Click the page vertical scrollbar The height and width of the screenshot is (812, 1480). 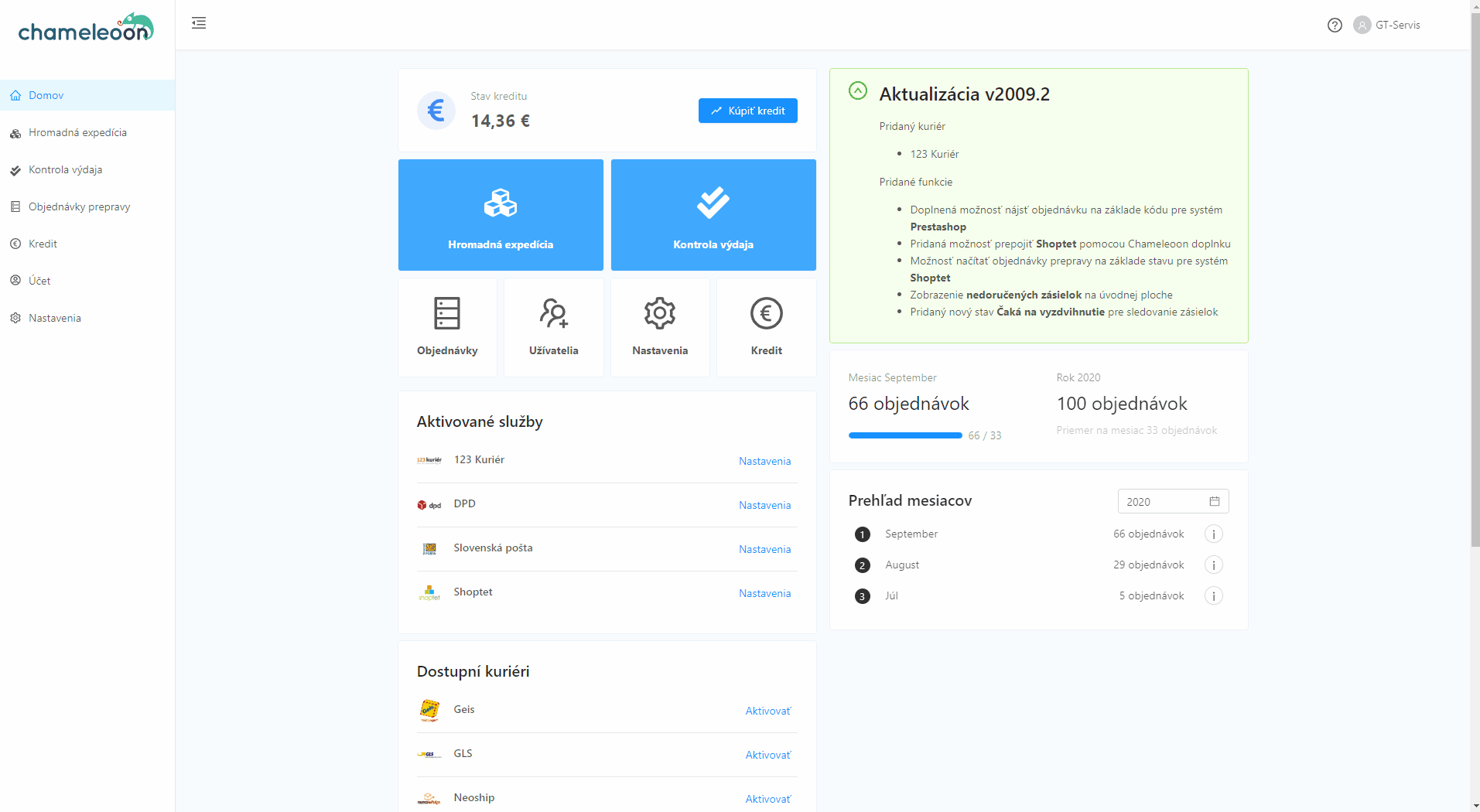1475,278
